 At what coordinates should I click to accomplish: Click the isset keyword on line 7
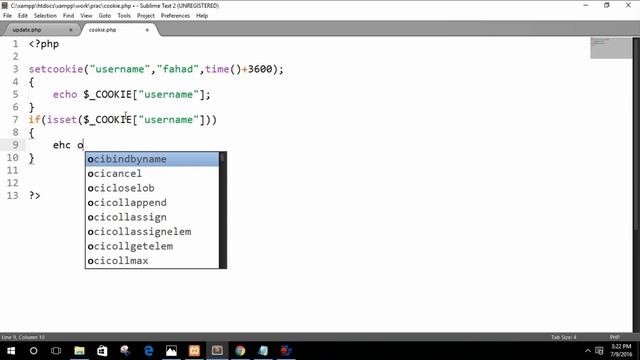tap(62, 120)
